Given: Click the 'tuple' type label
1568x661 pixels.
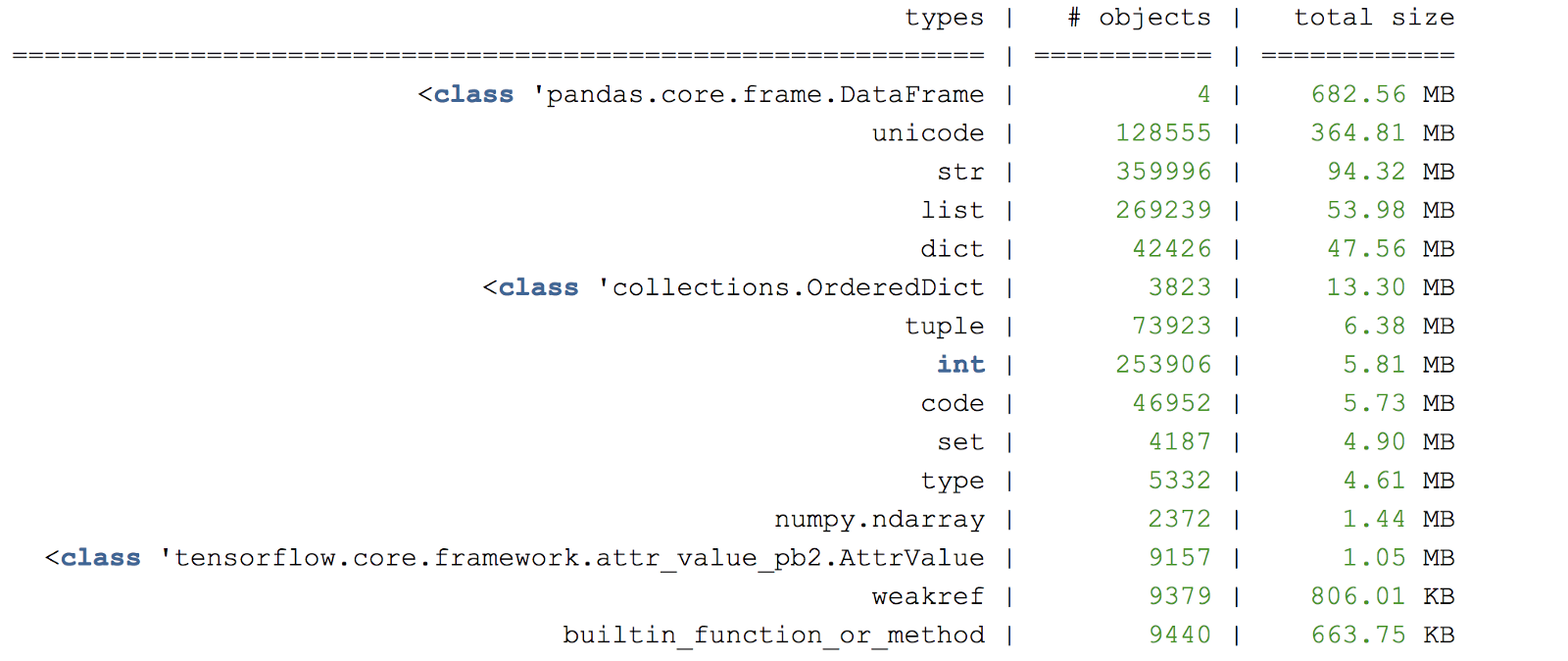Looking at the screenshot, I should [944, 327].
